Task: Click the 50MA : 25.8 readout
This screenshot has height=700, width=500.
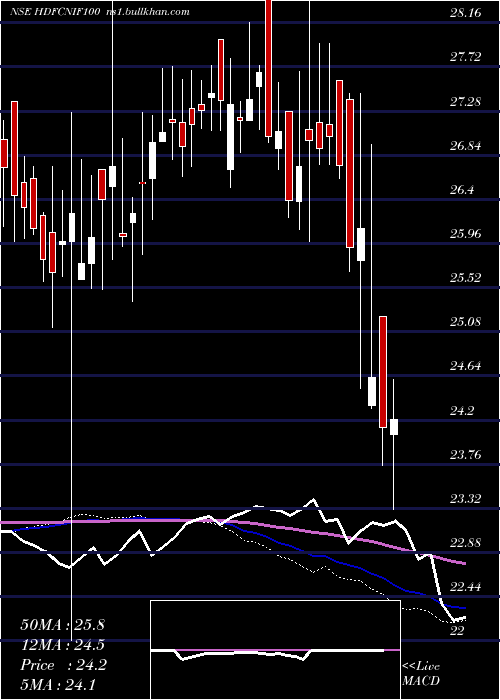Action: point(62,625)
